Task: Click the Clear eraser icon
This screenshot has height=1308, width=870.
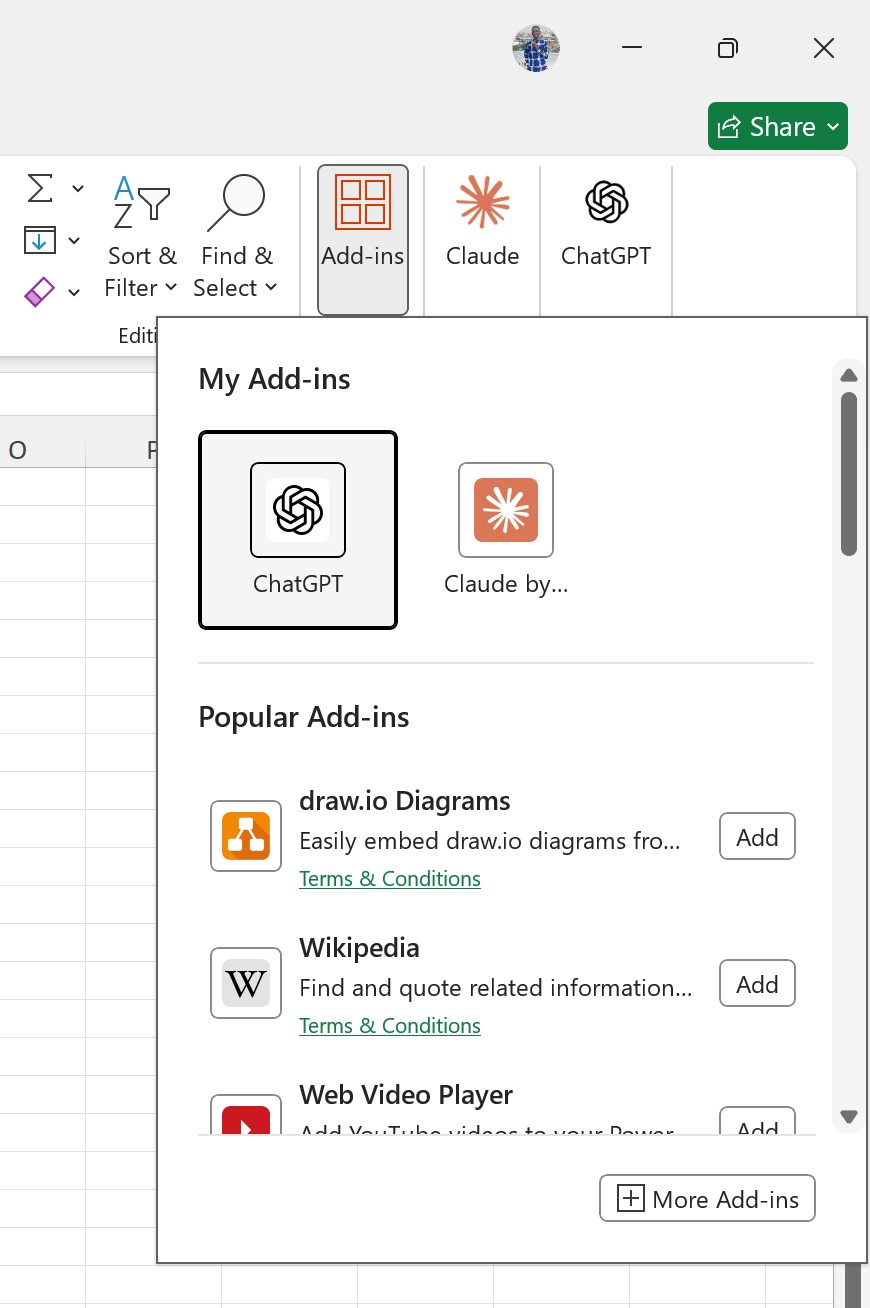Action: click(39, 292)
